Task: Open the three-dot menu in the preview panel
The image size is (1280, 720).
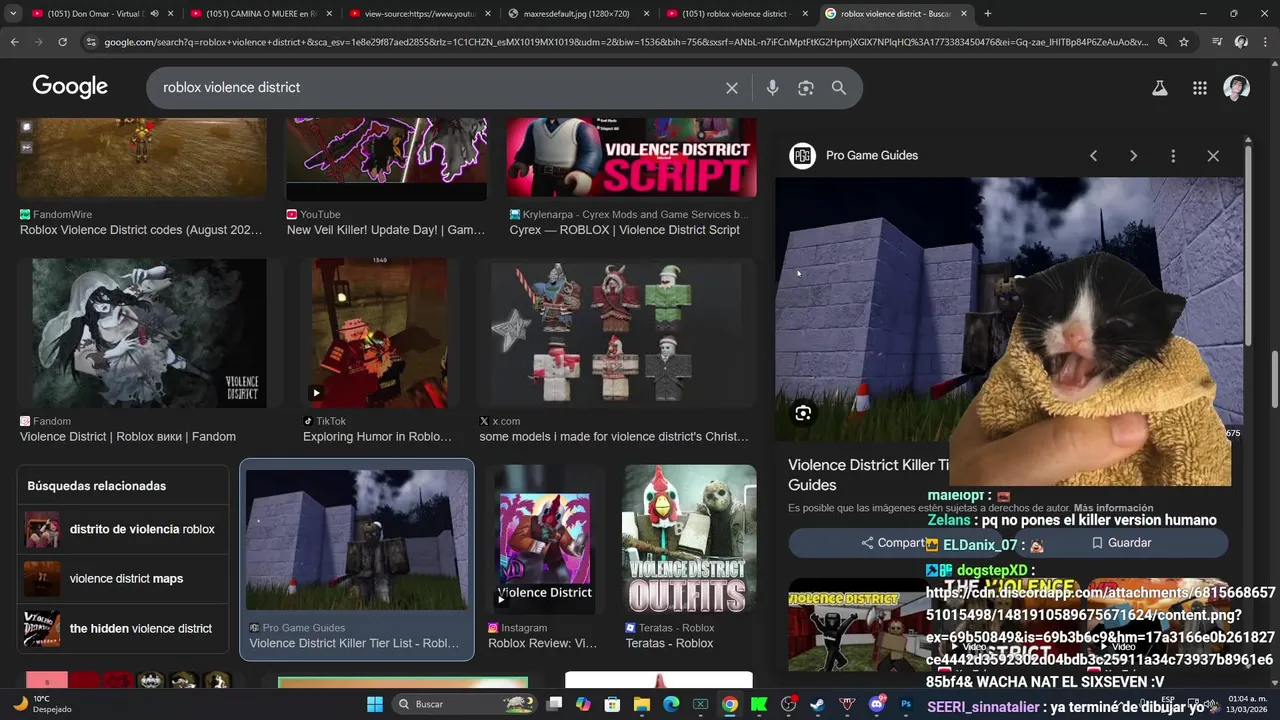Action: point(1173,156)
